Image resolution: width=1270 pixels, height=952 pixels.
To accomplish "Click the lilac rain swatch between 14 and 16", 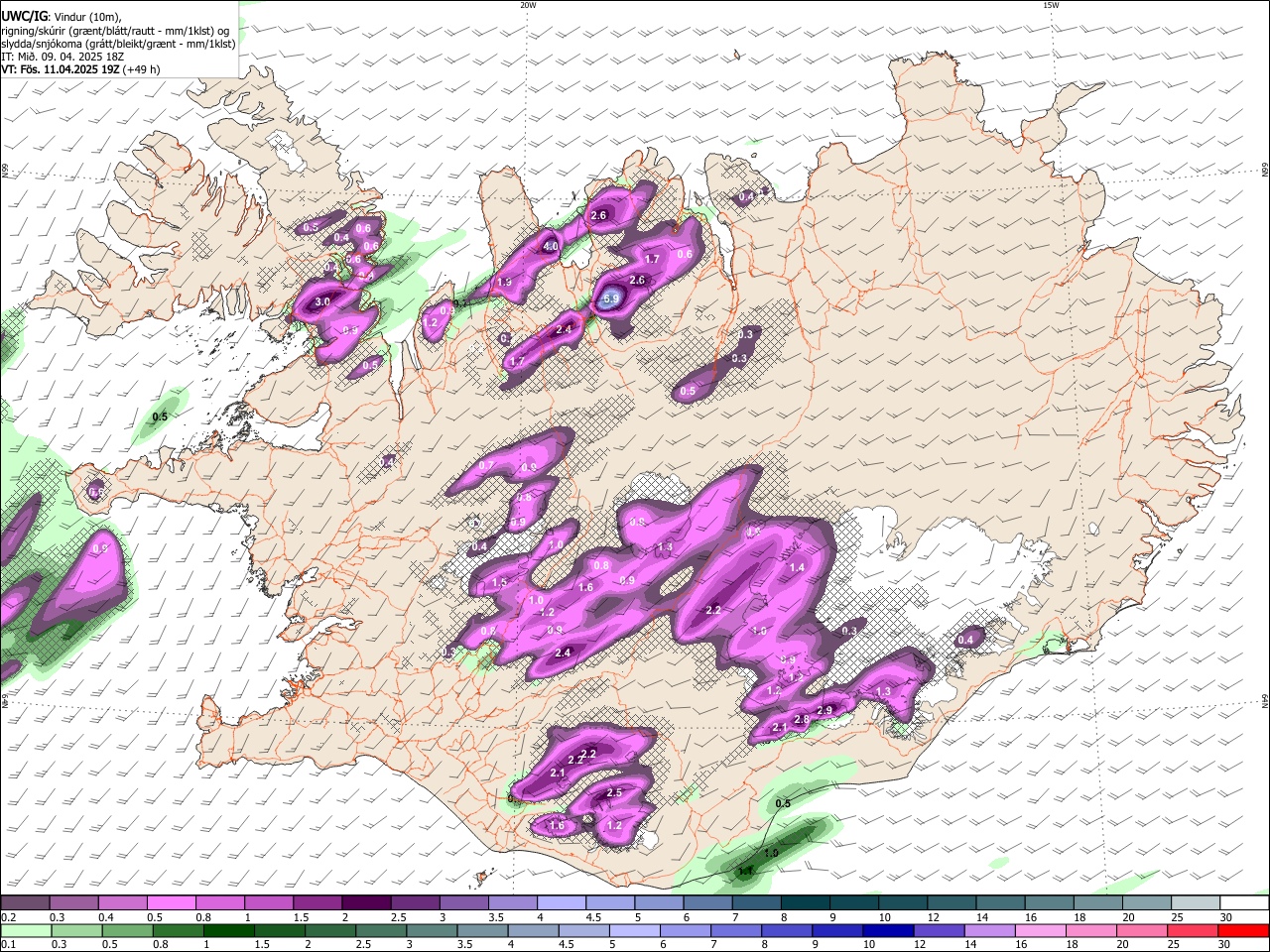I will pyautogui.click(x=987, y=931).
